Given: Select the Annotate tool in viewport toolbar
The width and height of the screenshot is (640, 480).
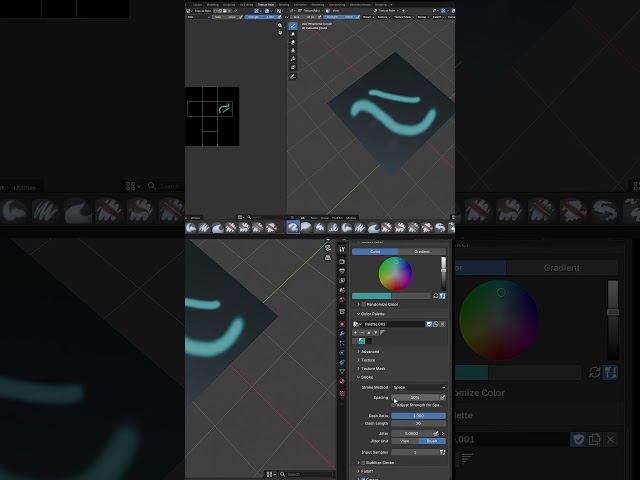Looking at the screenshot, I should [293, 76].
